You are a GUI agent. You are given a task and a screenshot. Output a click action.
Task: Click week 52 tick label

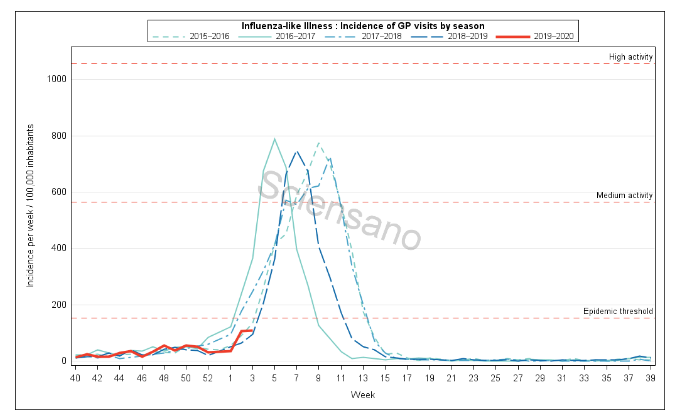[x=207, y=377]
